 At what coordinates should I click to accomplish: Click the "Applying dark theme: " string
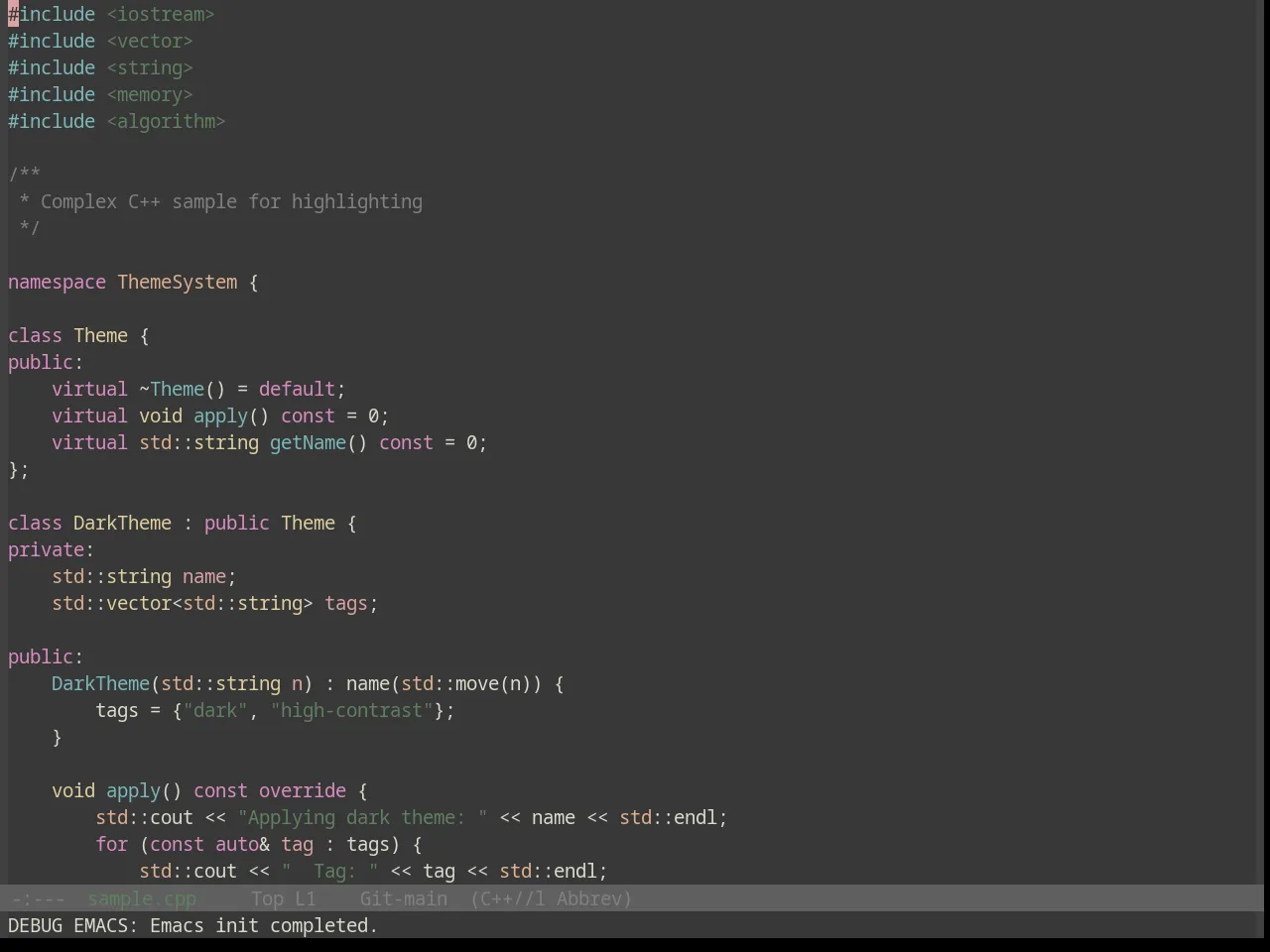tap(362, 817)
